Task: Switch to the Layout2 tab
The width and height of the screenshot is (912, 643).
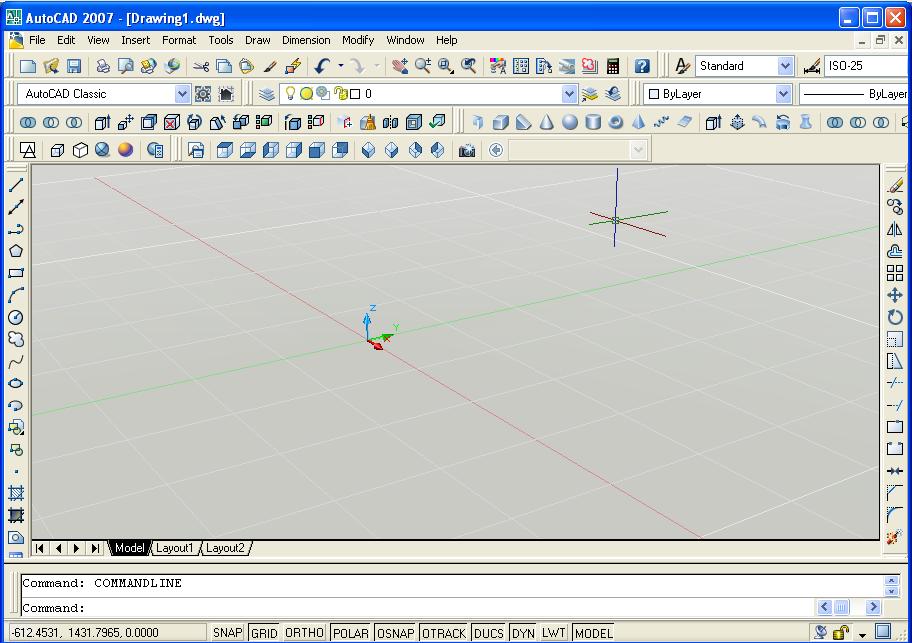Action: tap(225, 548)
